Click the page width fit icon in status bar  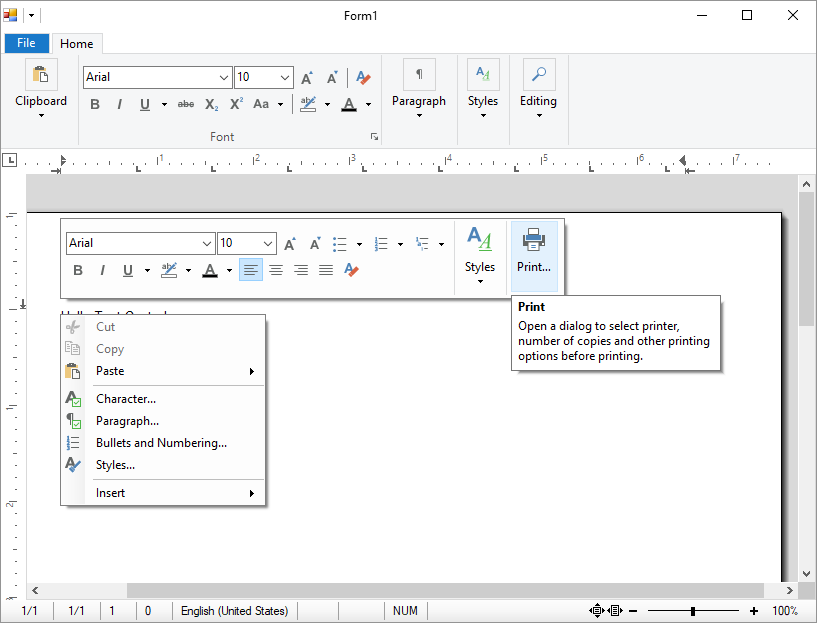[x=615, y=610]
